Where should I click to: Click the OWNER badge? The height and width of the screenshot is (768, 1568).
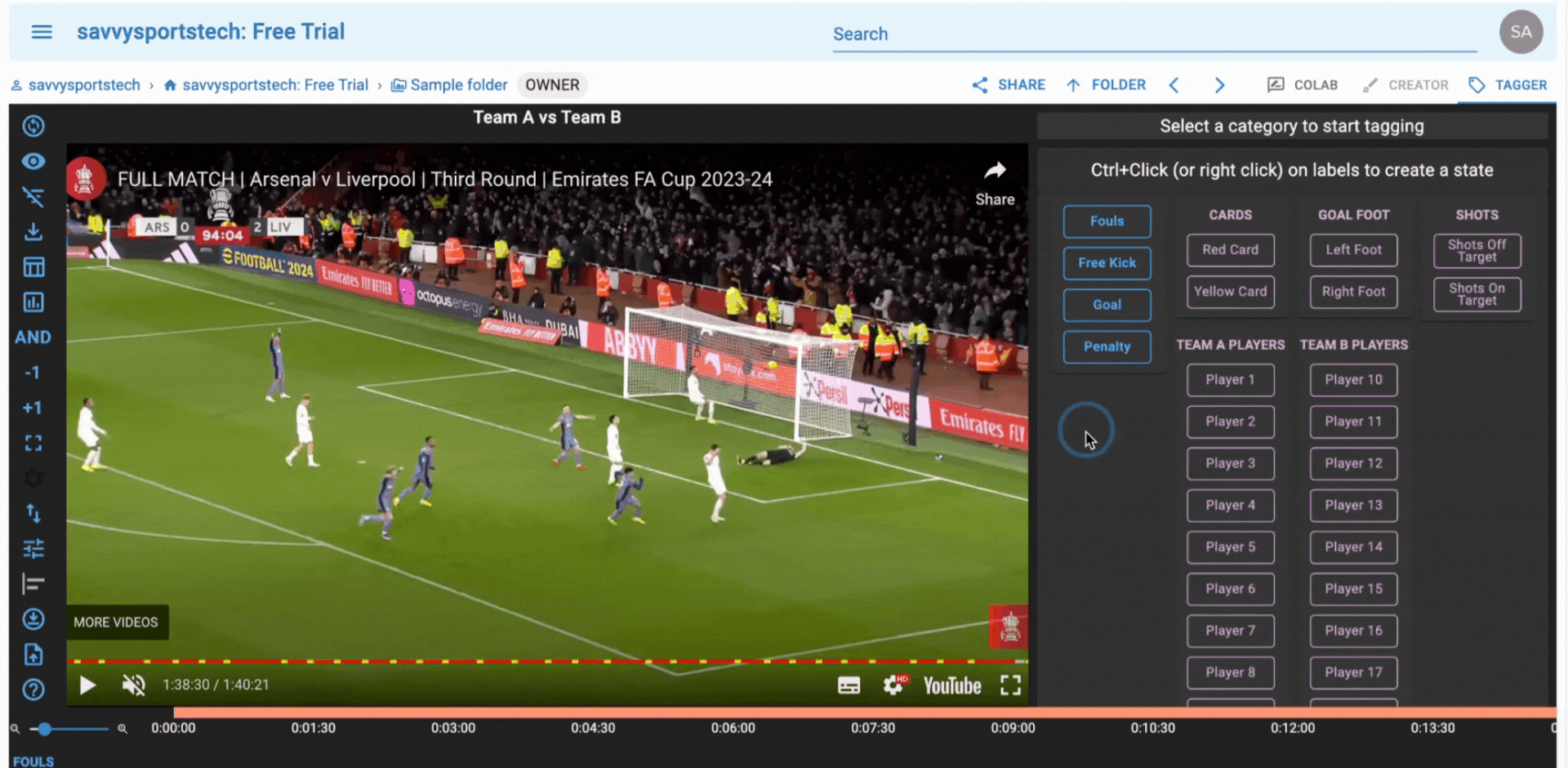[553, 85]
